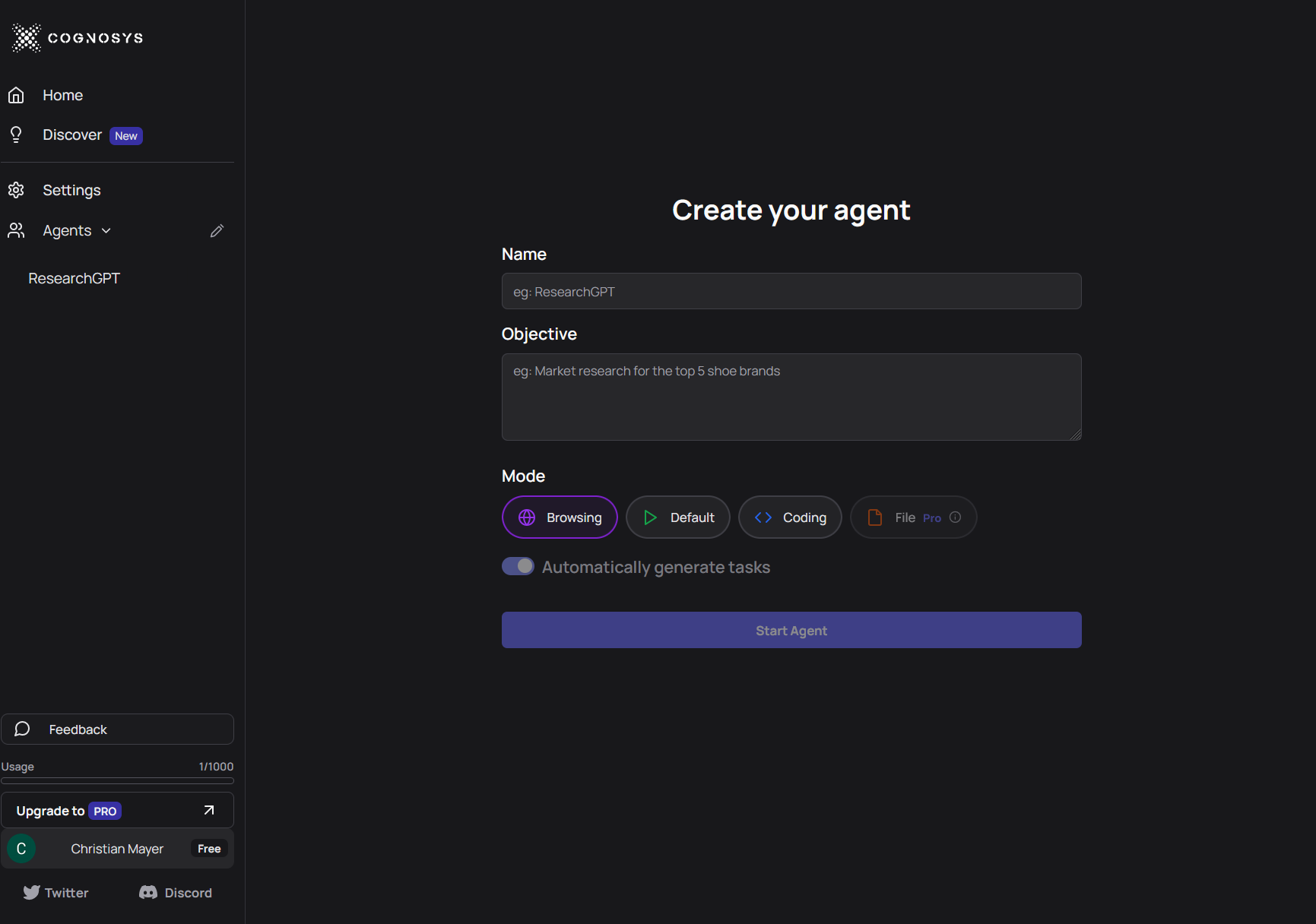Click the Cognosys logo icon

(27, 38)
